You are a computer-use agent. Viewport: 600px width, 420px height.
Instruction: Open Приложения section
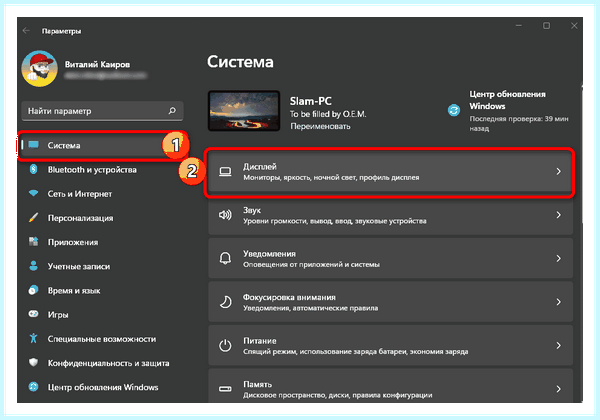click(x=73, y=242)
